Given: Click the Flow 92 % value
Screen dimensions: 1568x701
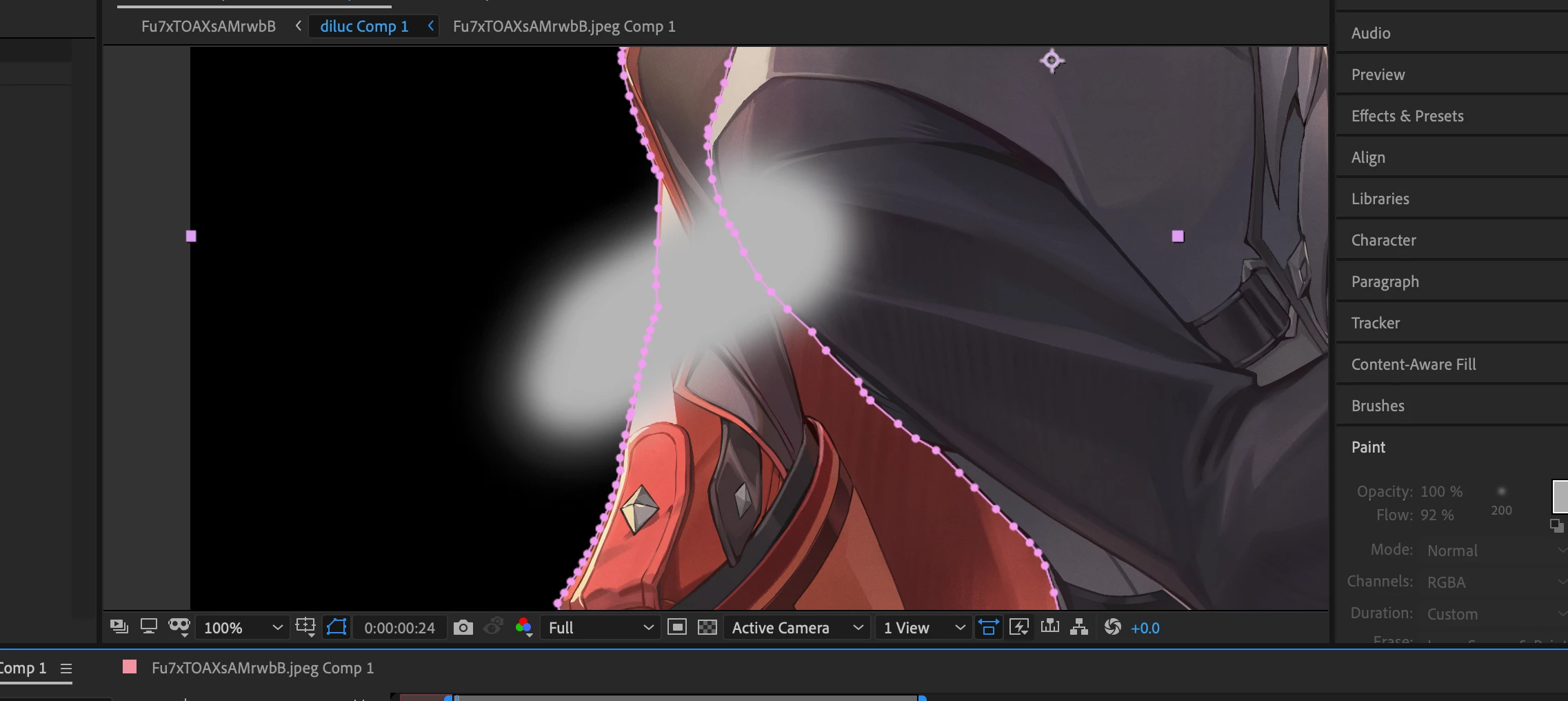Looking at the screenshot, I should click(x=1437, y=515).
